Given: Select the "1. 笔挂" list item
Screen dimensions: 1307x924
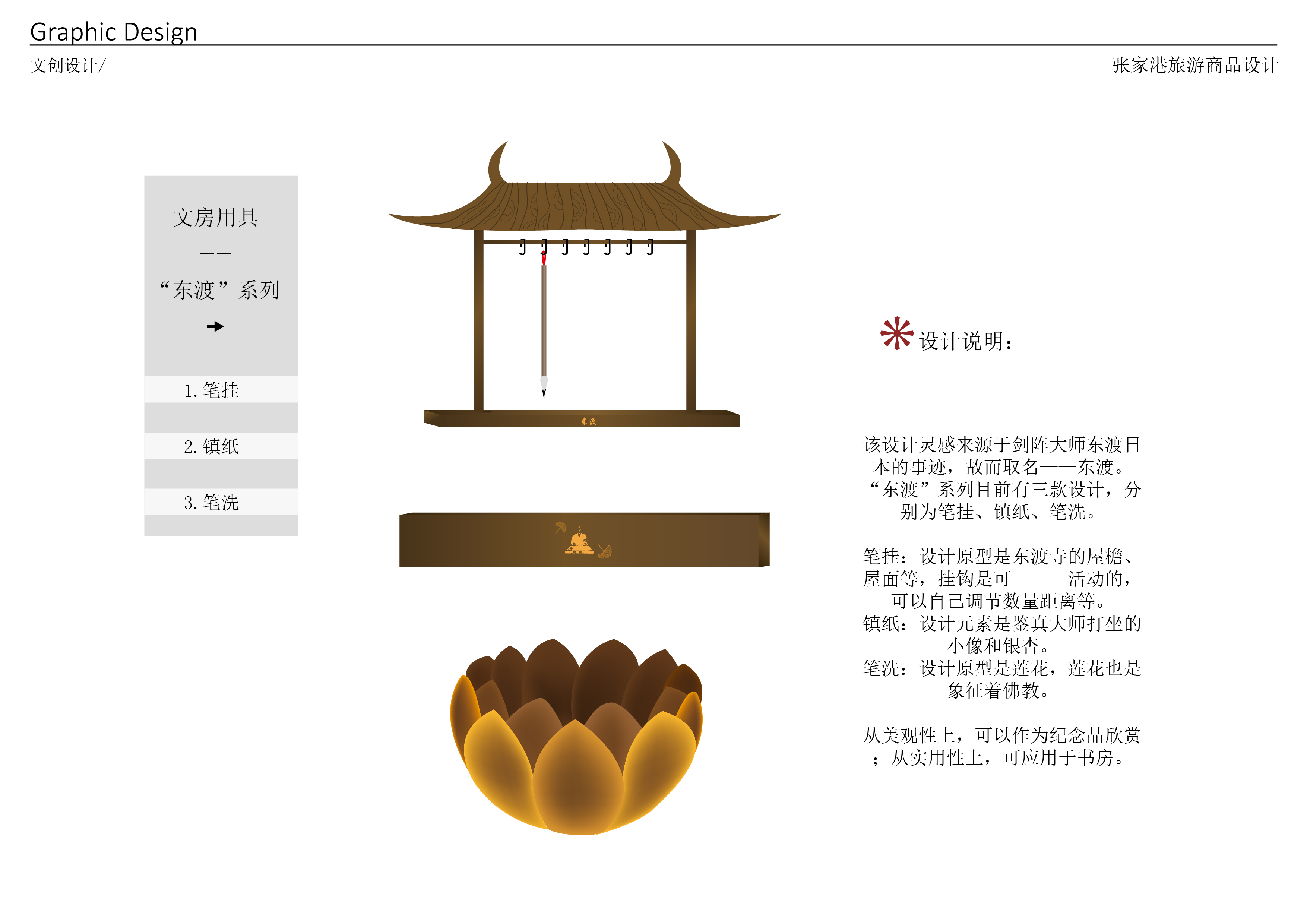Looking at the screenshot, I should [221, 390].
